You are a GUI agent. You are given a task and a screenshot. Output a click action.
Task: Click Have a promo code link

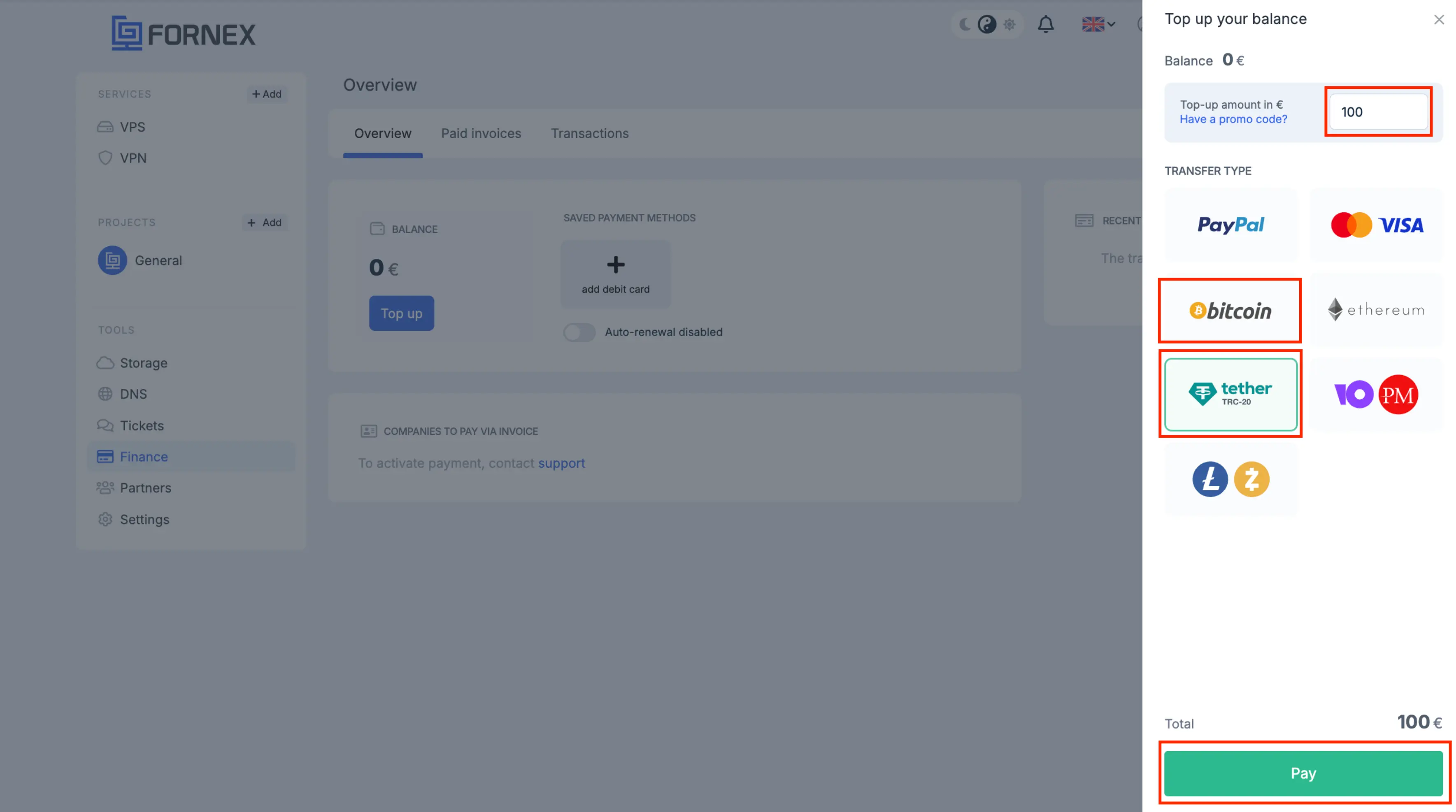(1233, 119)
